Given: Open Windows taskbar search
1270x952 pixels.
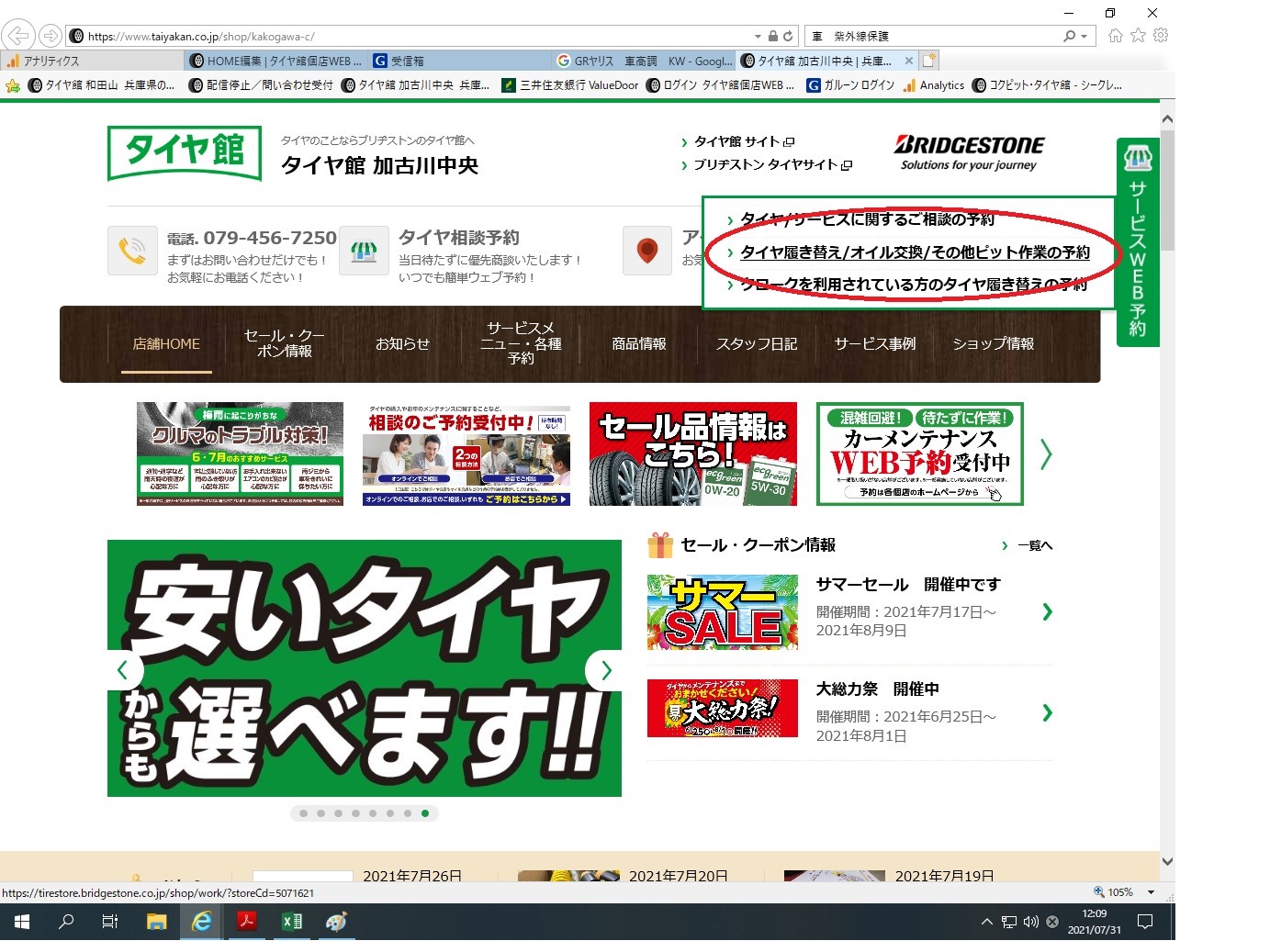Looking at the screenshot, I should [x=66, y=922].
